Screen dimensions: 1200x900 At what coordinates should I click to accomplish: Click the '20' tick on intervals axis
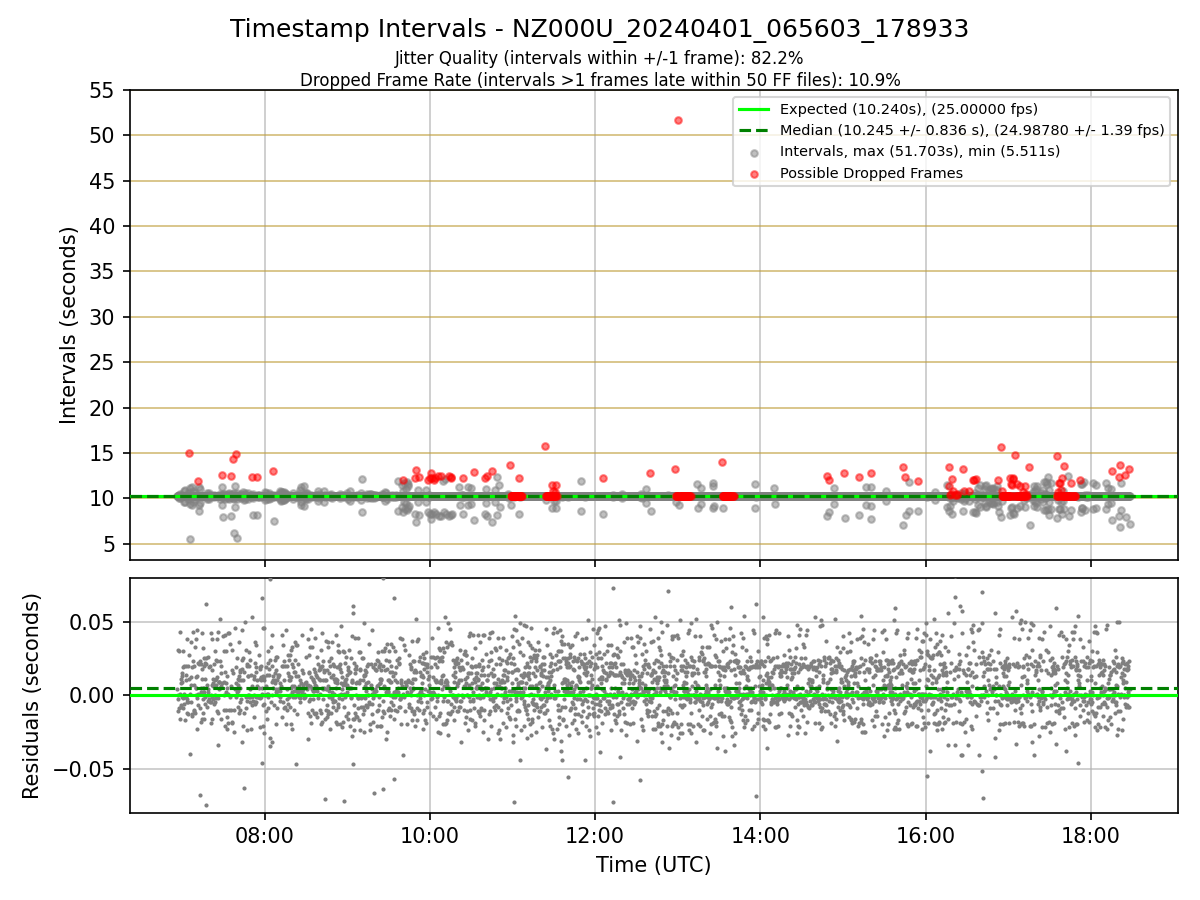(104, 408)
